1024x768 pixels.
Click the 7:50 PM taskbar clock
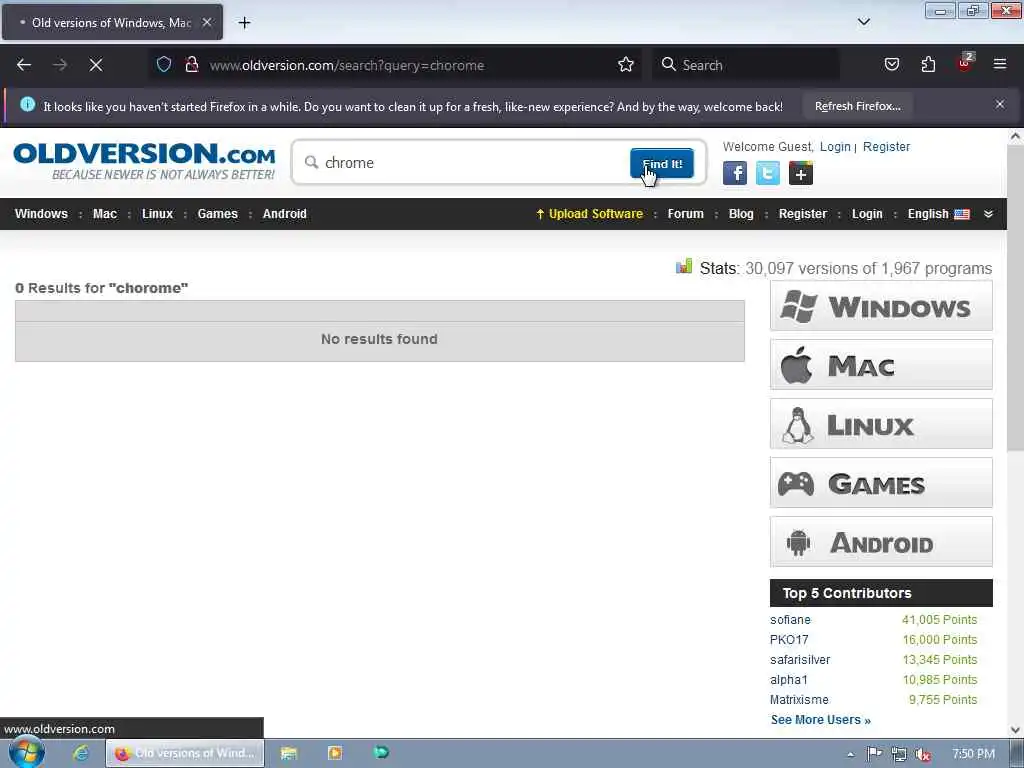click(973, 754)
